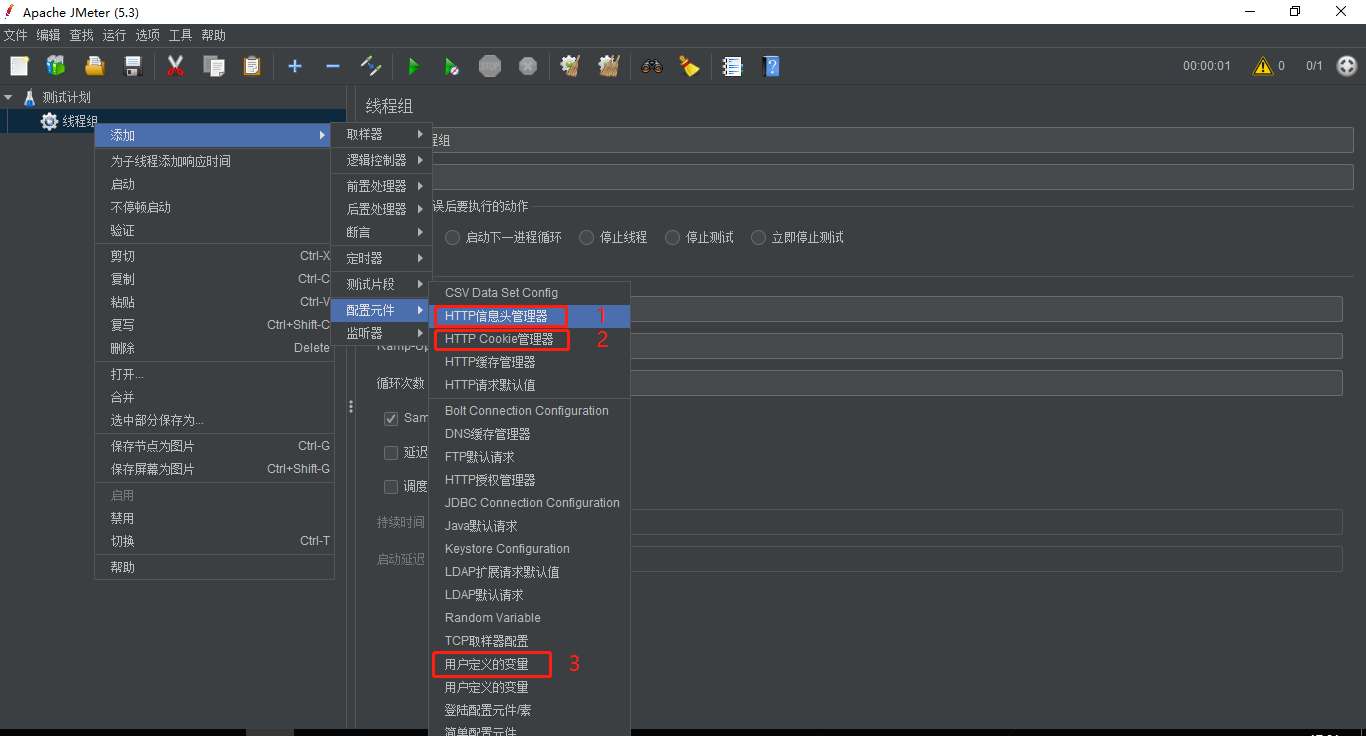Select the 停止测试 radio button
Screen dimensions: 1366x736
[673, 238]
